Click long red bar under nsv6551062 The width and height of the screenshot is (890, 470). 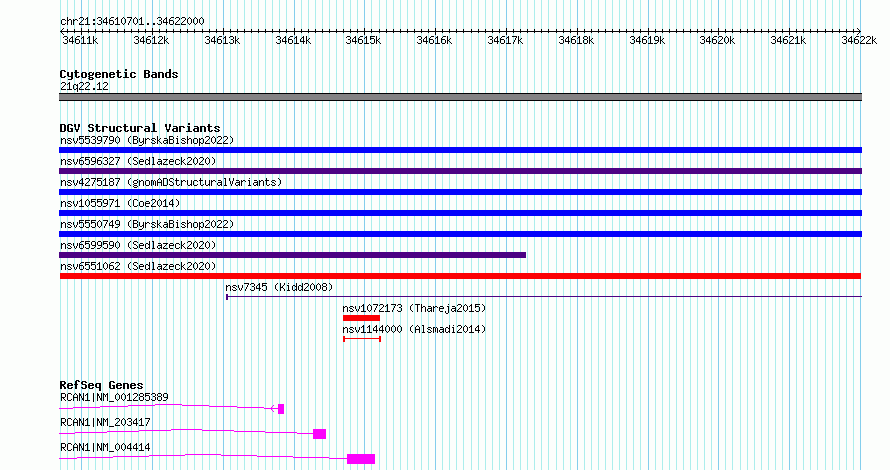(460, 276)
